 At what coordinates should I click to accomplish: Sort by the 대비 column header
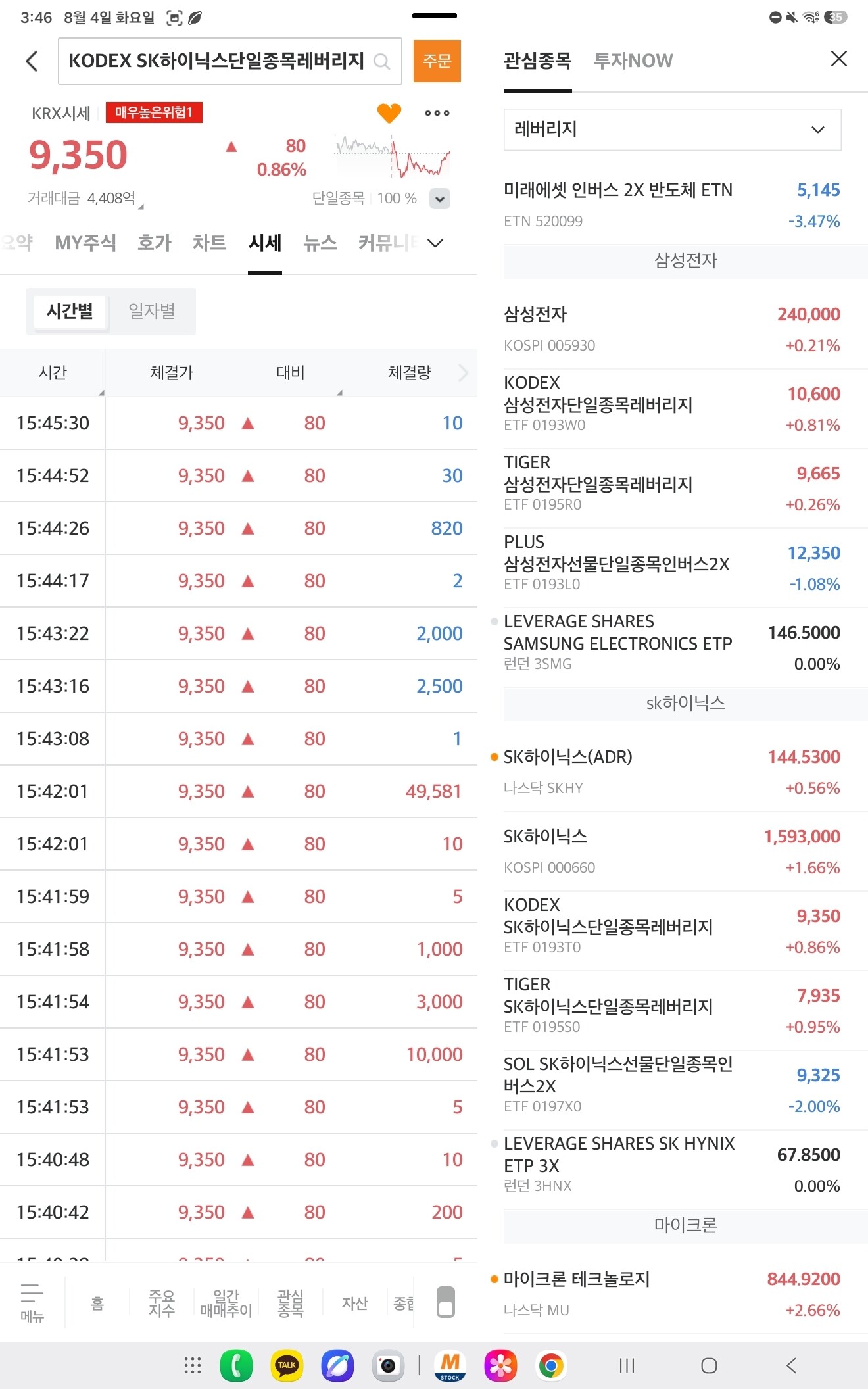[x=290, y=373]
